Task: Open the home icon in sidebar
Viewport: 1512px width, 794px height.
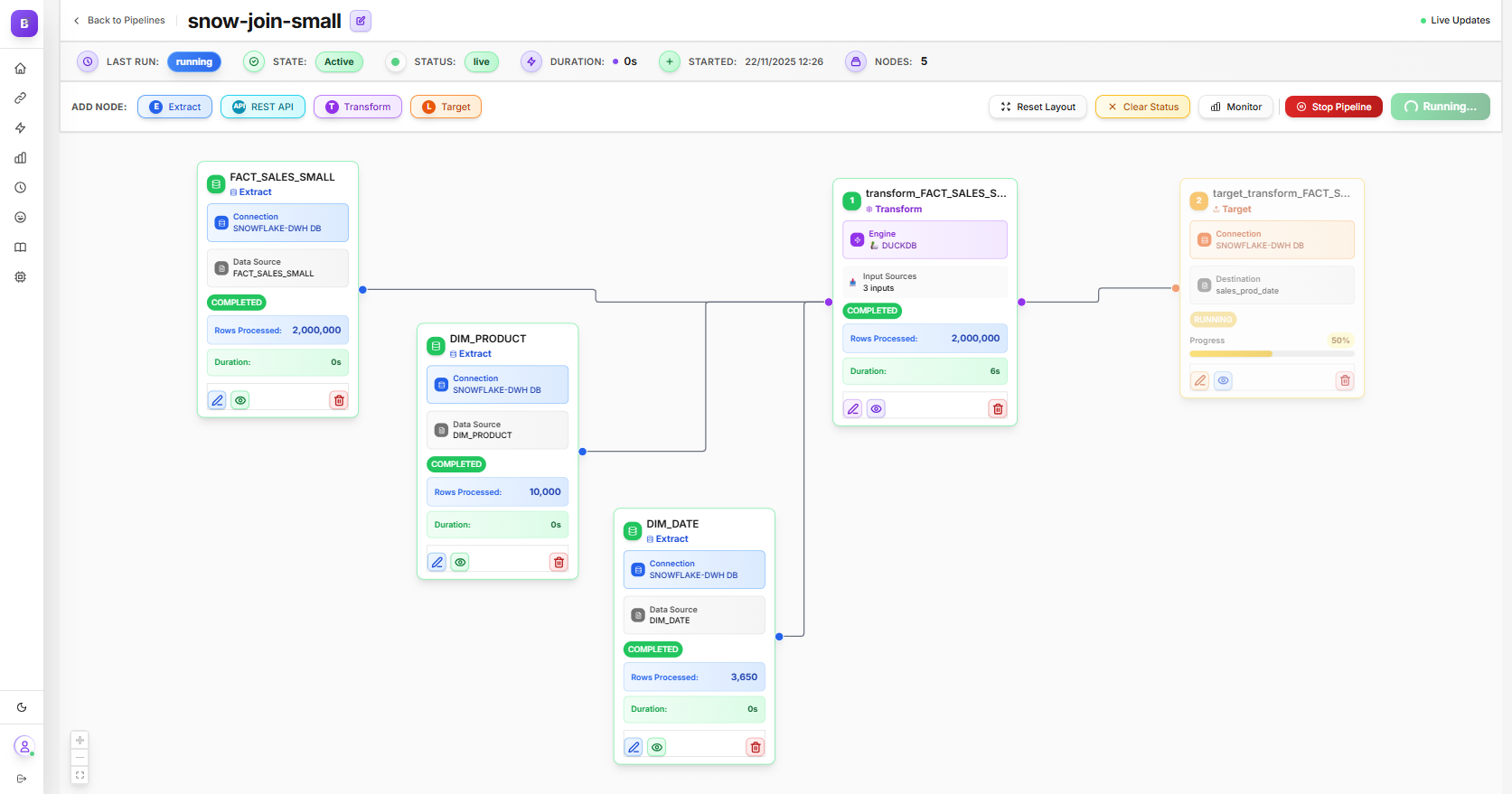Action: [x=21, y=69]
